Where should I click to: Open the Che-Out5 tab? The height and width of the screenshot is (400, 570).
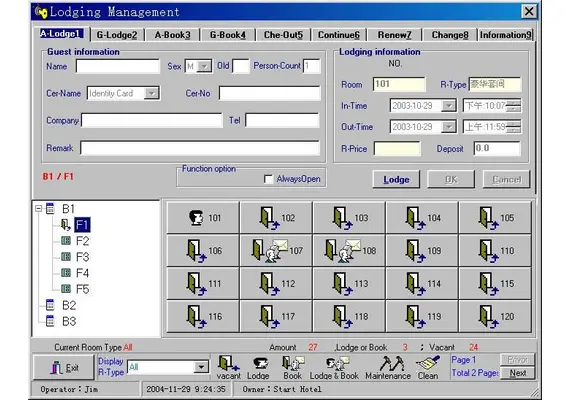283,35
